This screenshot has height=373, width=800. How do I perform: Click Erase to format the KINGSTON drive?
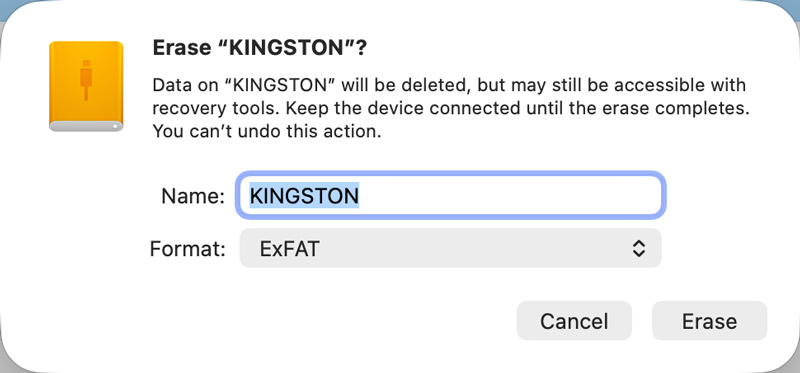[x=709, y=321]
